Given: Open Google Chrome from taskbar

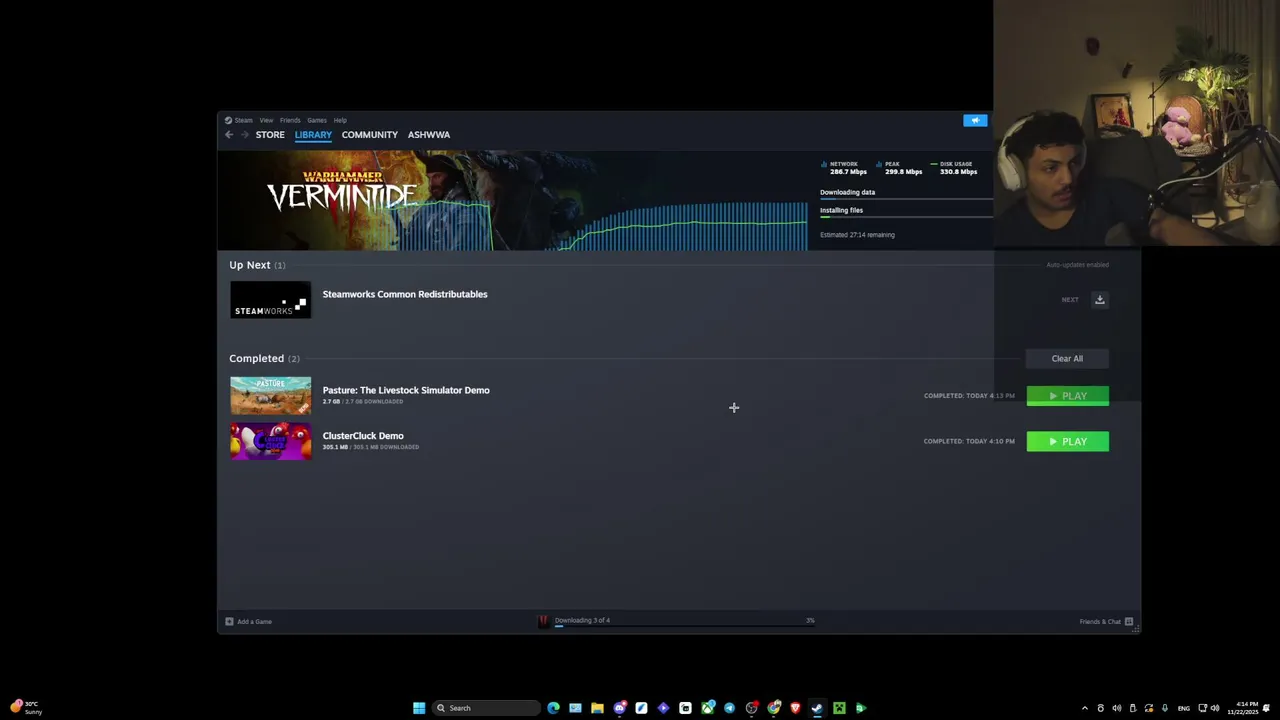Looking at the screenshot, I should pos(774,708).
